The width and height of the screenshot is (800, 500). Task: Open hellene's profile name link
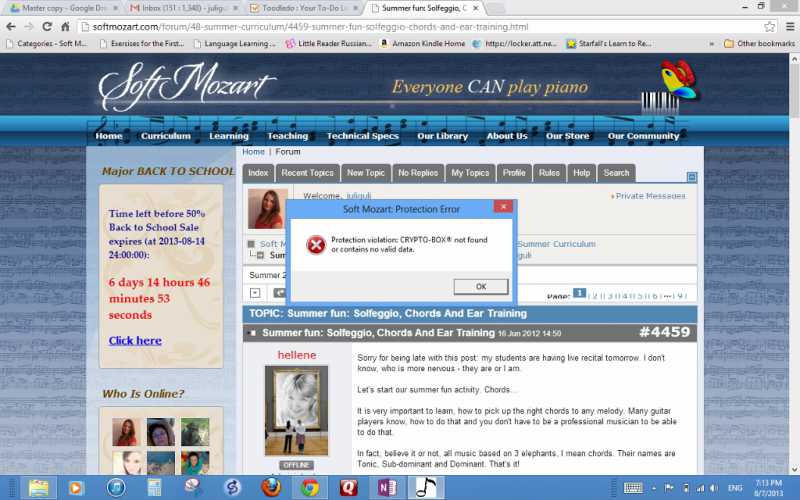click(x=296, y=355)
